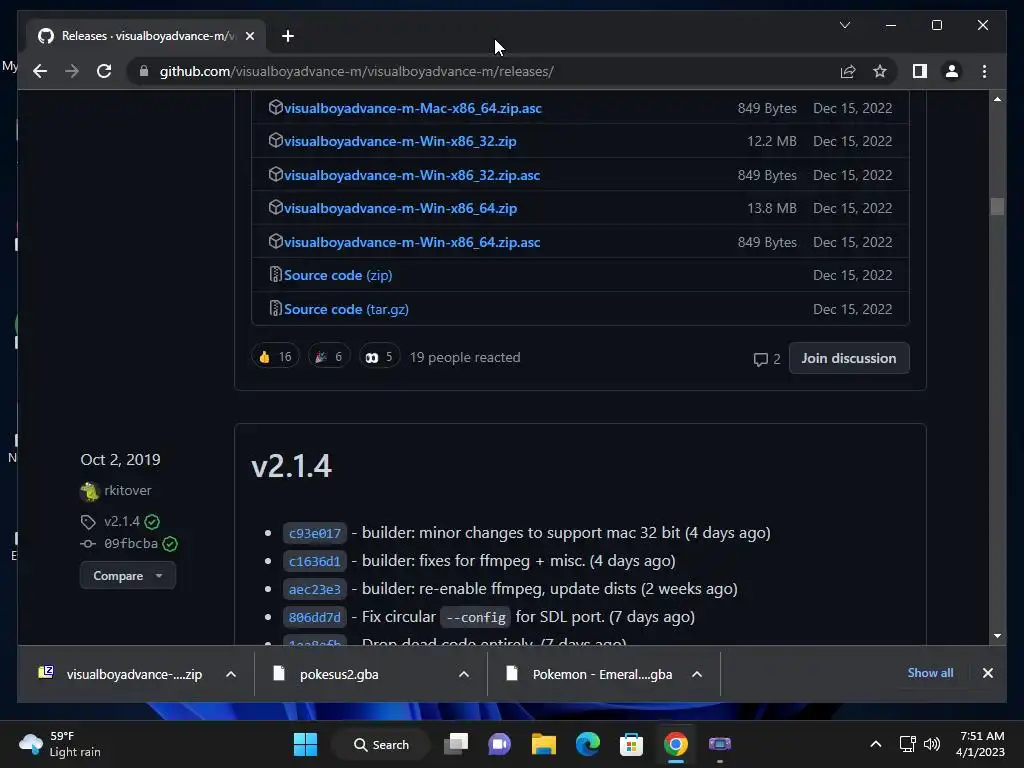
Task: Open rkitover's profile link
Action: click(x=127, y=490)
